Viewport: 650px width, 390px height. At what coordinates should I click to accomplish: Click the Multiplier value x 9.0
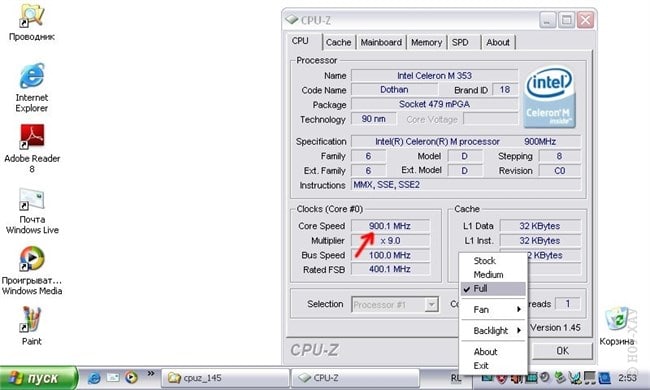tap(390, 240)
